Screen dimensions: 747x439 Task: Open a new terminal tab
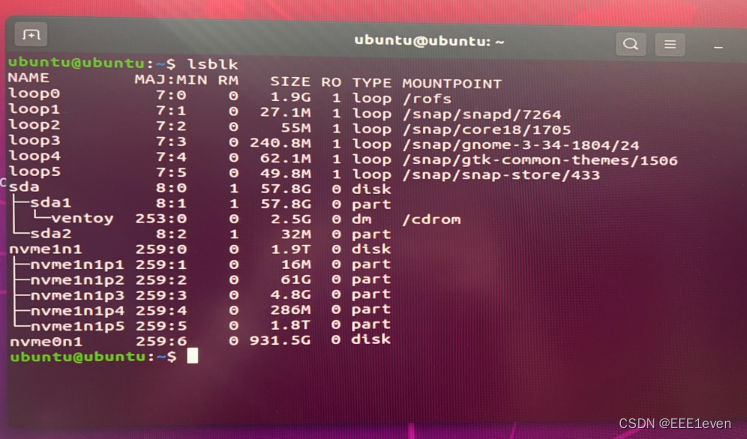coord(31,35)
